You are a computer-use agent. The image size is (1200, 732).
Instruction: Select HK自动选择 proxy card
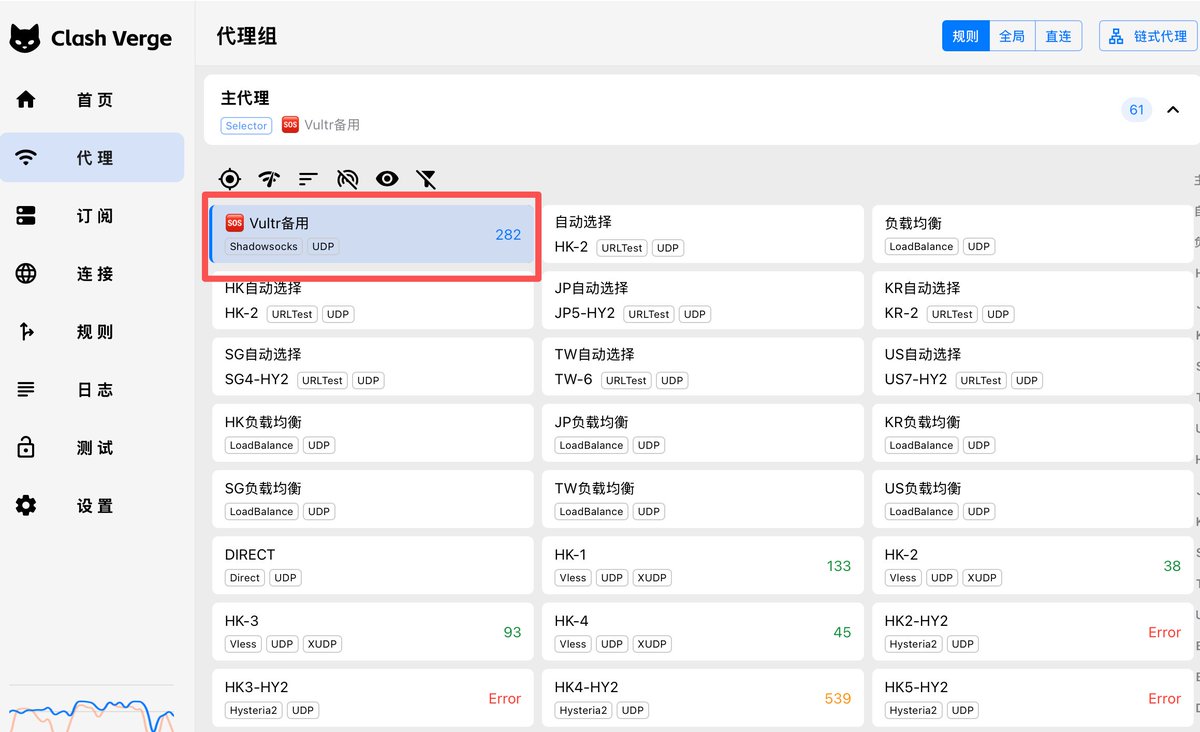pyautogui.click(x=373, y=300)
